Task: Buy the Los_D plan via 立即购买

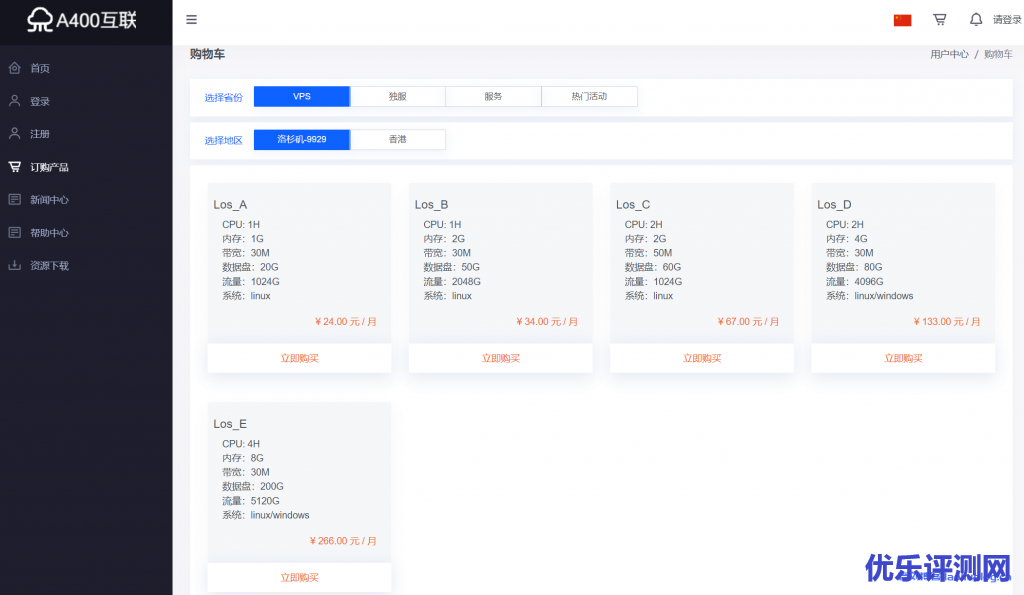Action: tap(903, 358)
